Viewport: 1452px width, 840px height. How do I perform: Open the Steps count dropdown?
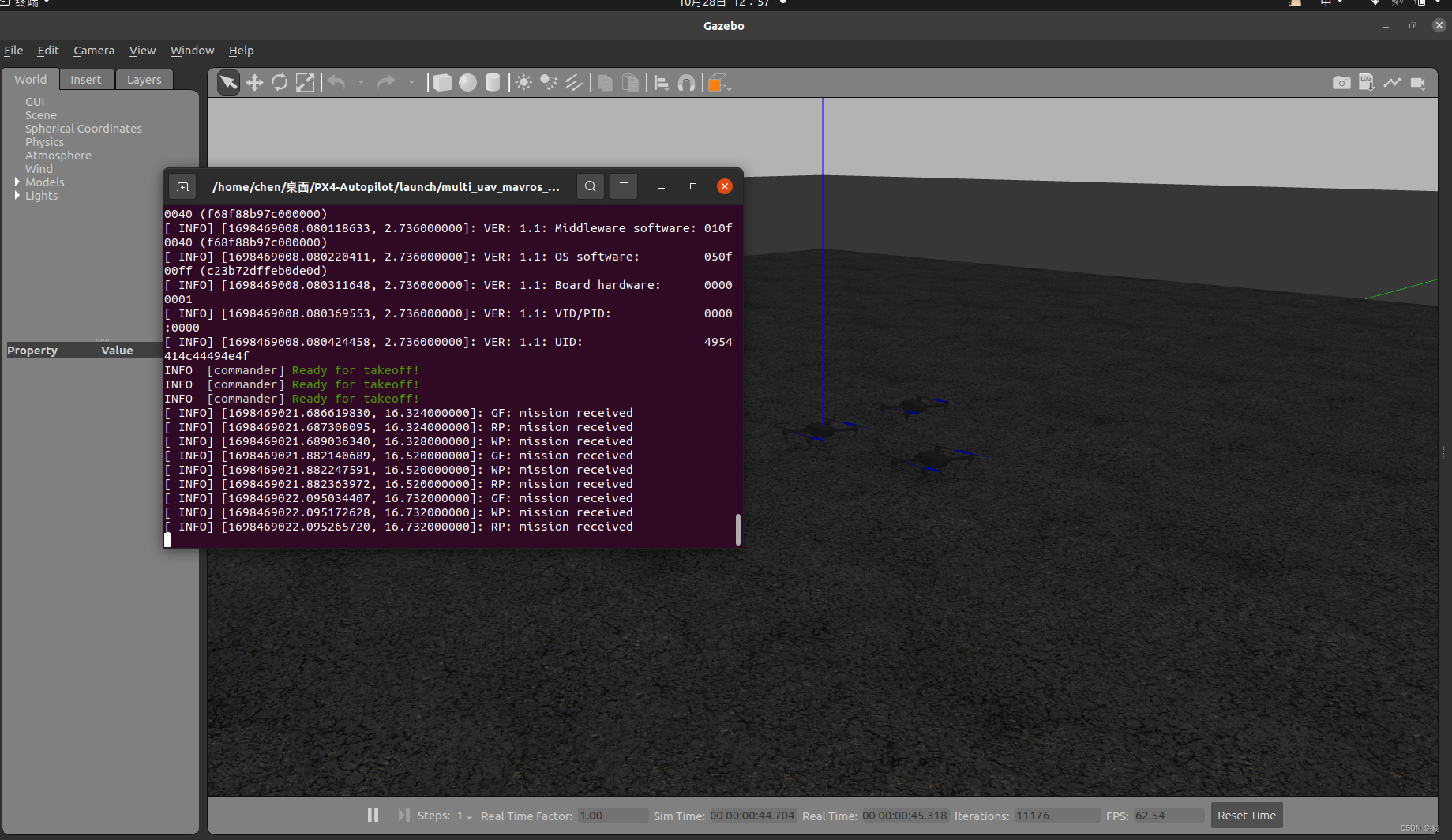click(x=466, y=818)
